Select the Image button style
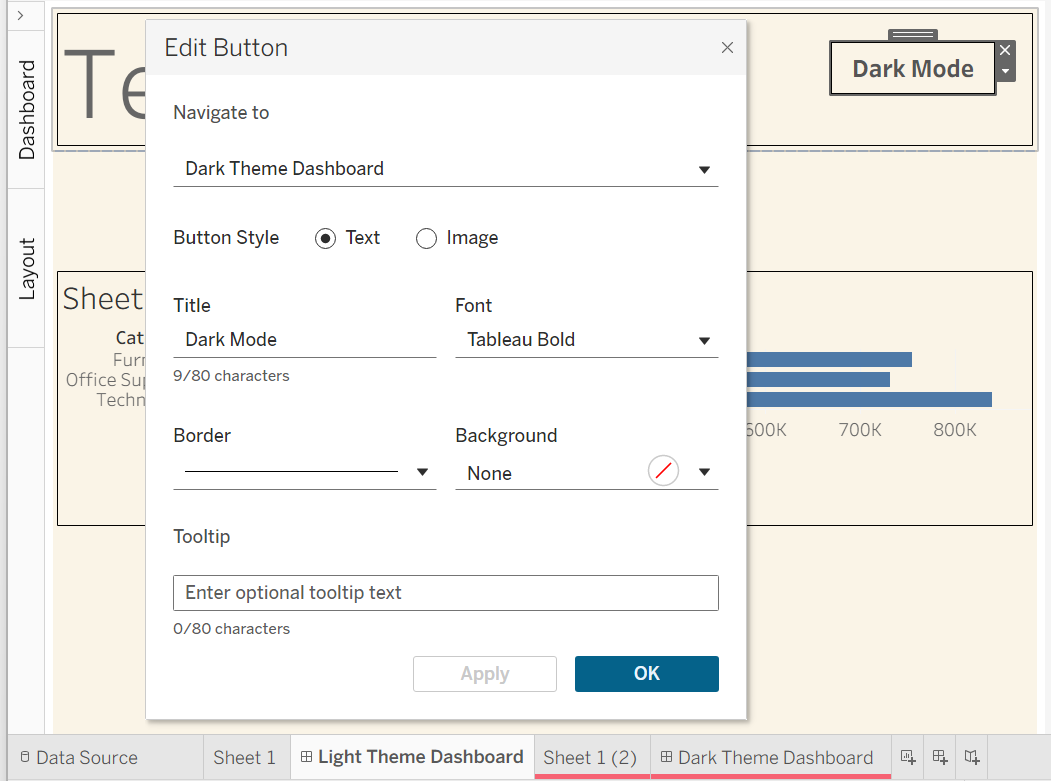 (x=426, y=238)
